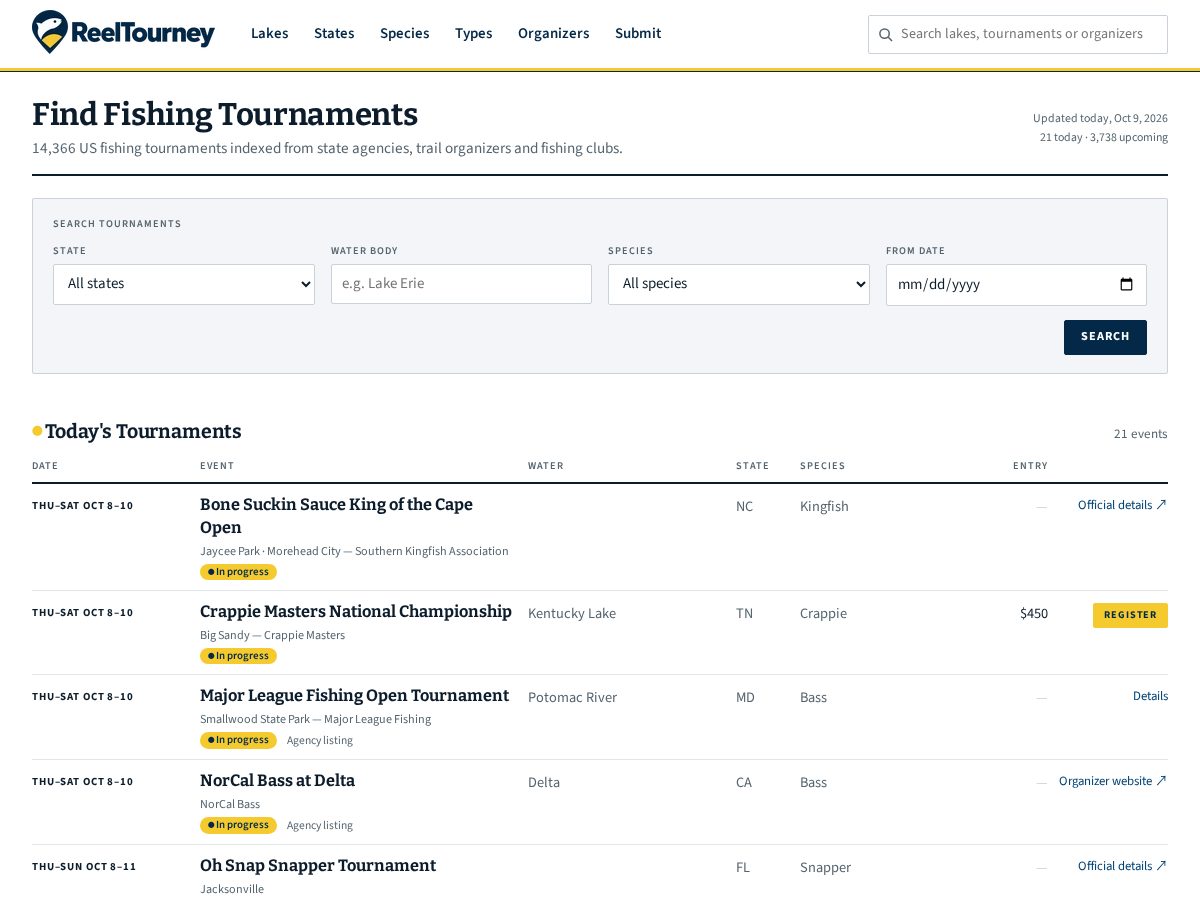
Task: Click Big Sandy — Crappie Masters subtitle
Action: (272, 635)
